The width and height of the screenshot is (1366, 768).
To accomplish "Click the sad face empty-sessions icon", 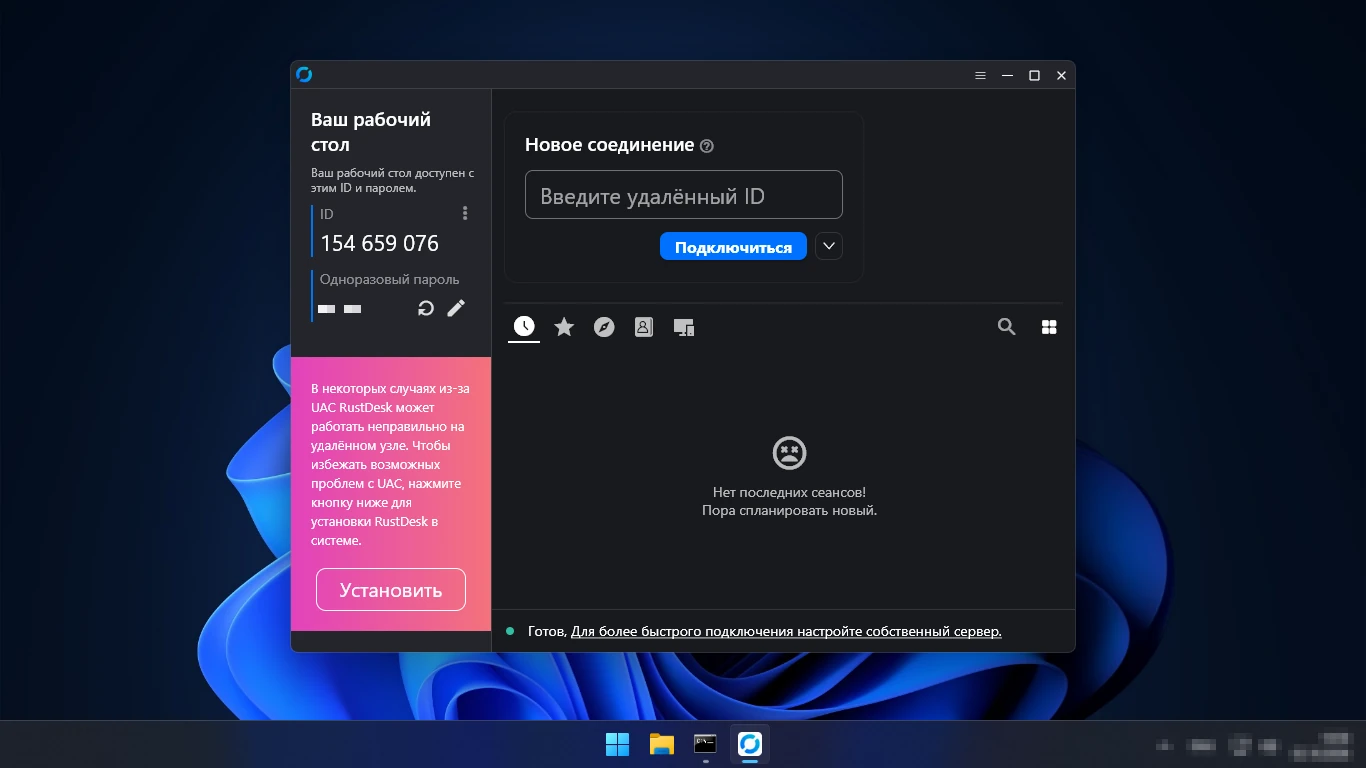I will tap(789, 453).
